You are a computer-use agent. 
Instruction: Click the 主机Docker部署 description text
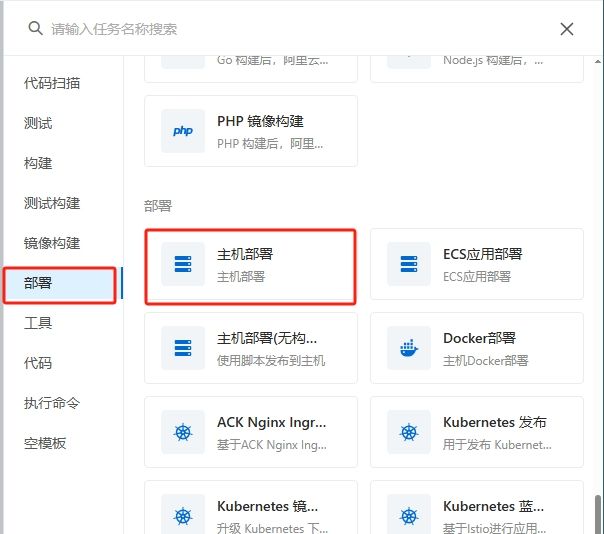coord(486,361)
